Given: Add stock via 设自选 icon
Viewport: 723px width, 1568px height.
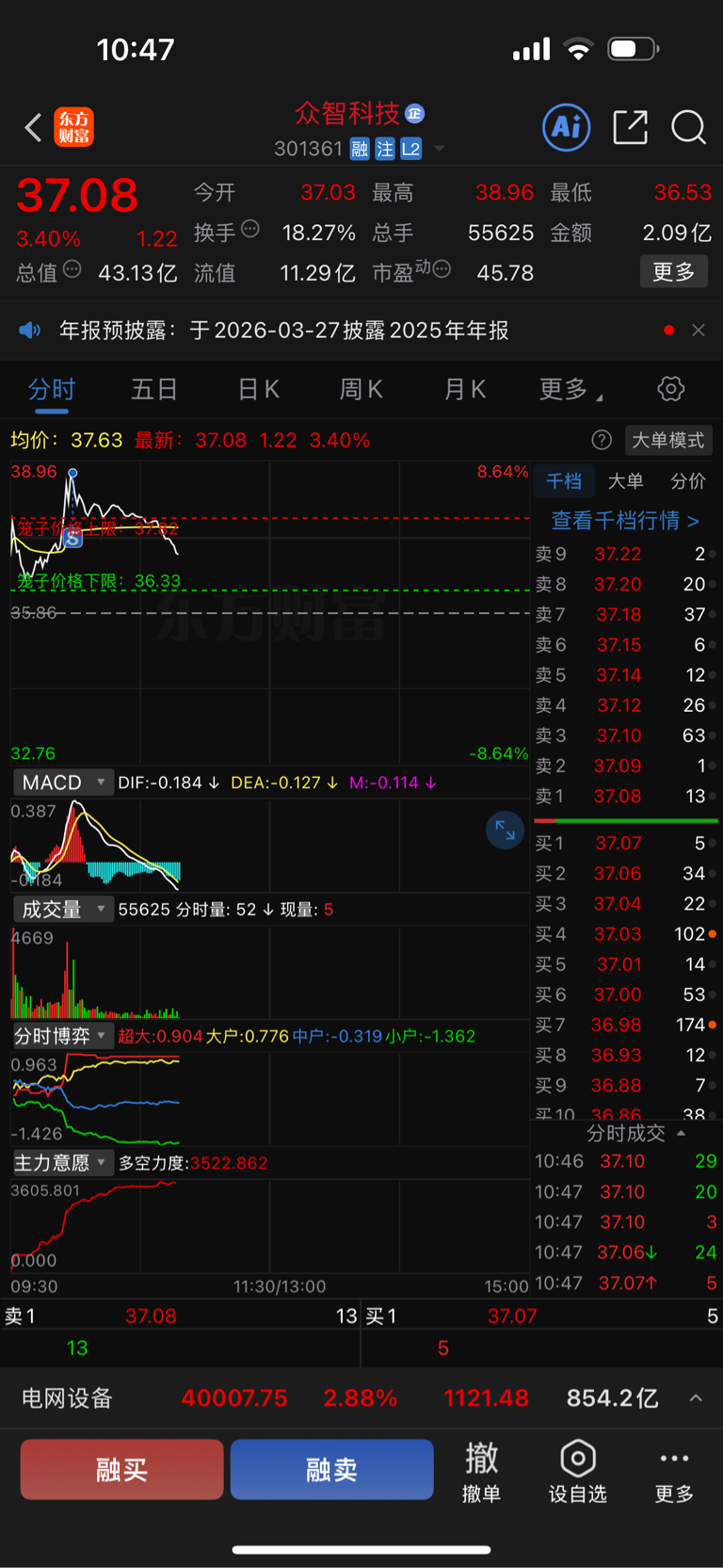Looking at the screenshot, I should [577, 1471].
